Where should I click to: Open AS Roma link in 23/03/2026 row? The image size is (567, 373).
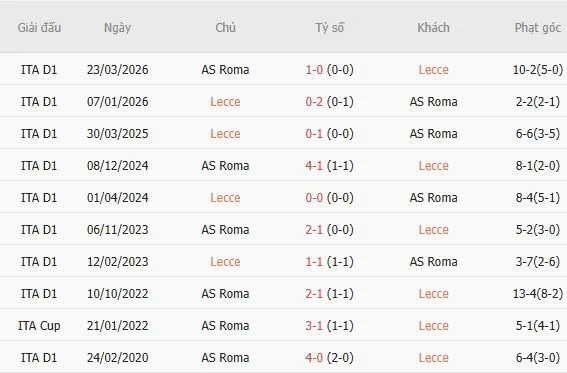pos(225,70)
